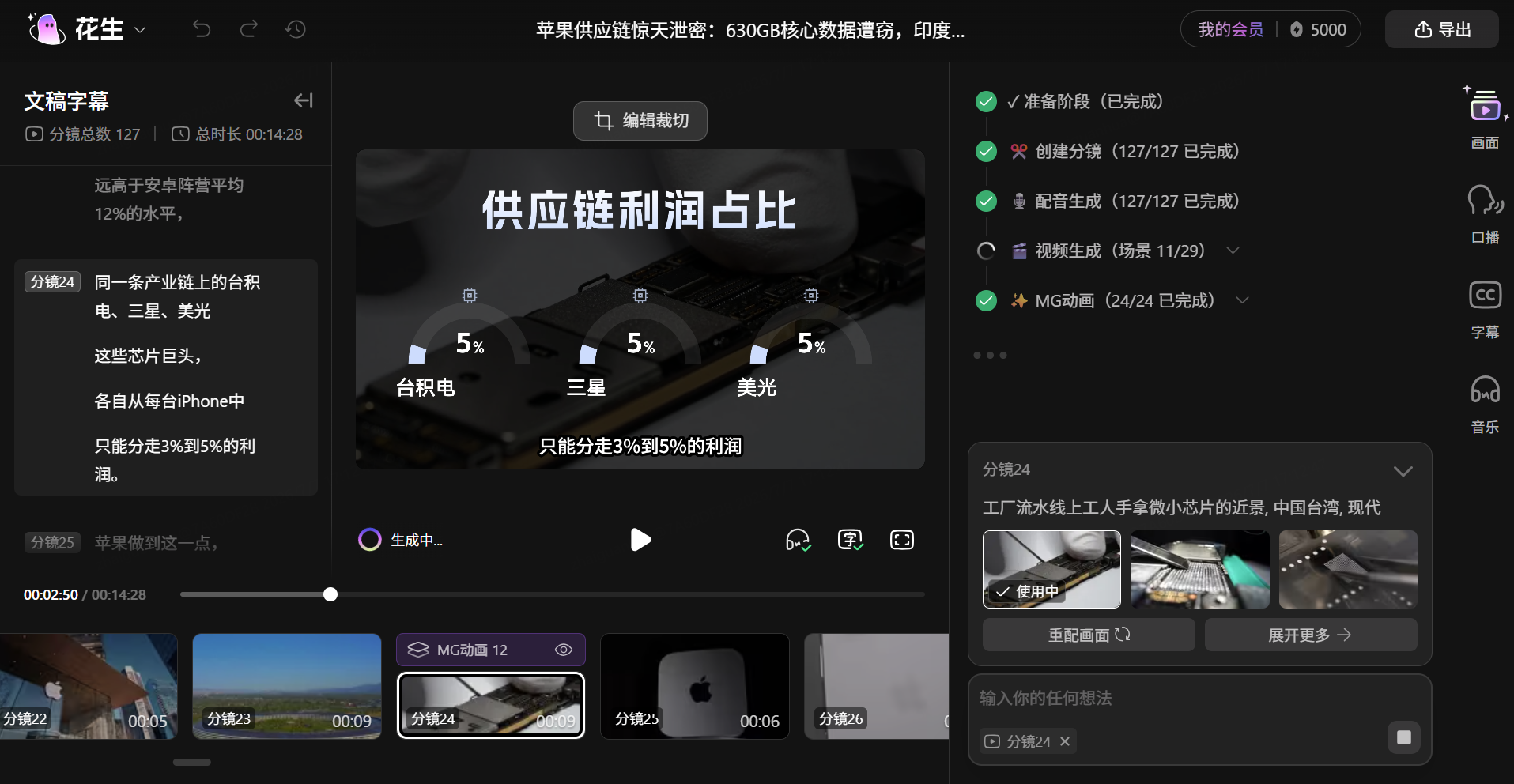Click the 视频生成 clapperboard icon
1514x784 pixels.
1019,251
